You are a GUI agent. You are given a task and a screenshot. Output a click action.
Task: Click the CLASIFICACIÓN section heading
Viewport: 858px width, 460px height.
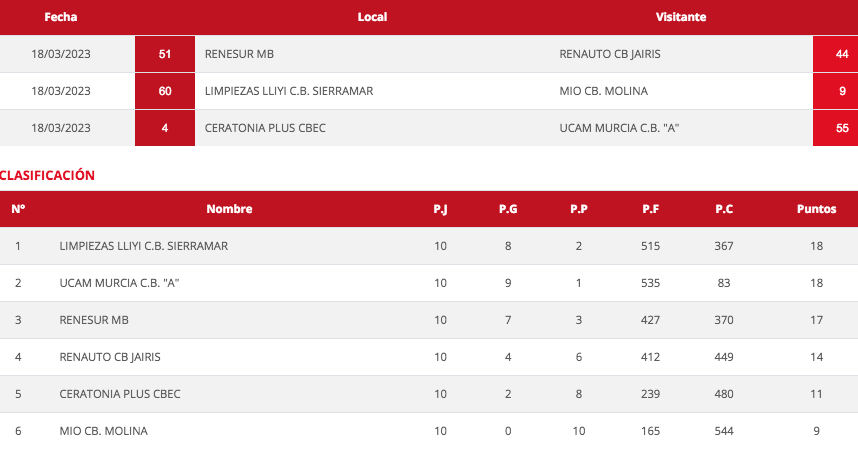(x=48, y=175)
